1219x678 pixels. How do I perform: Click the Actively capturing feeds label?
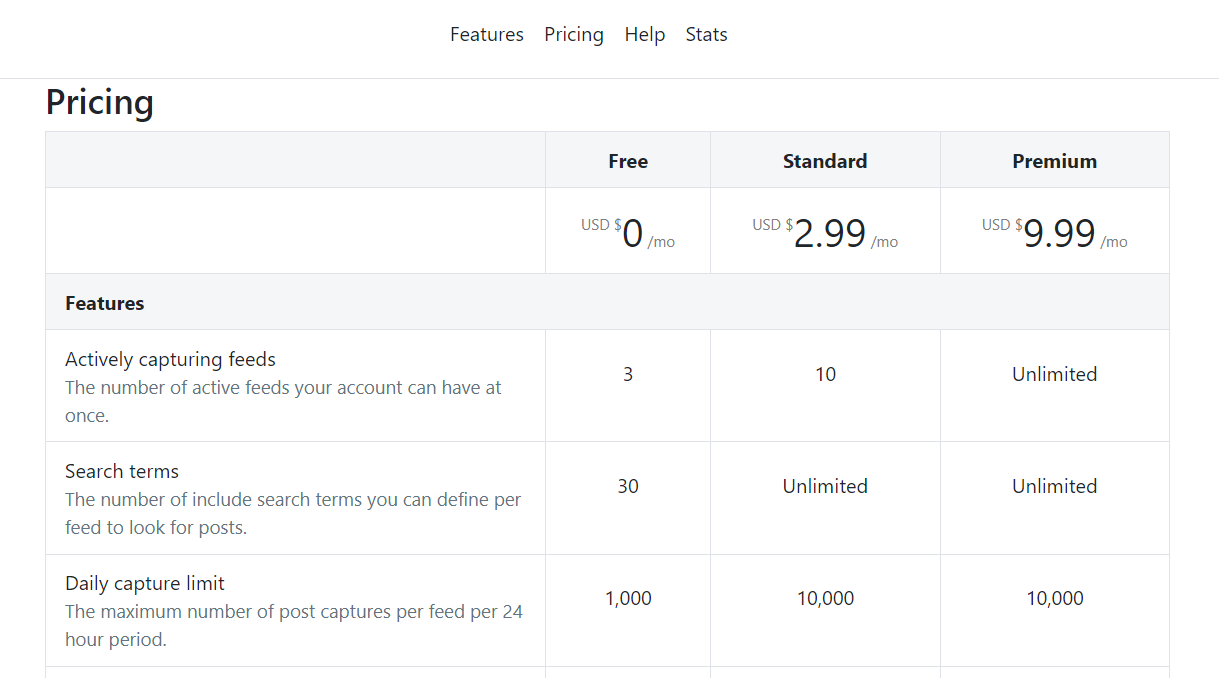tap(170, 359)
